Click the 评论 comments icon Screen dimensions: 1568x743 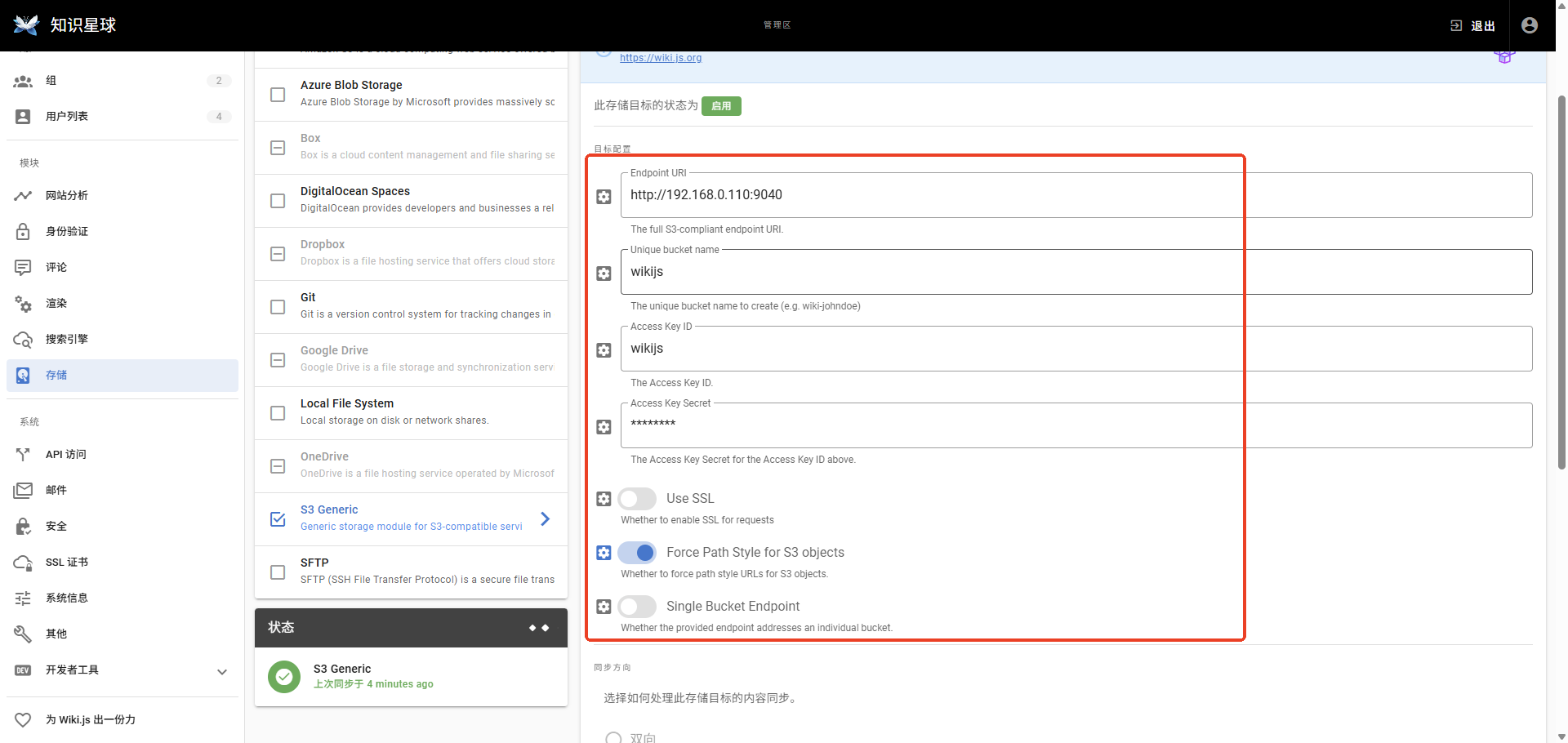click(x=23, y=268)
